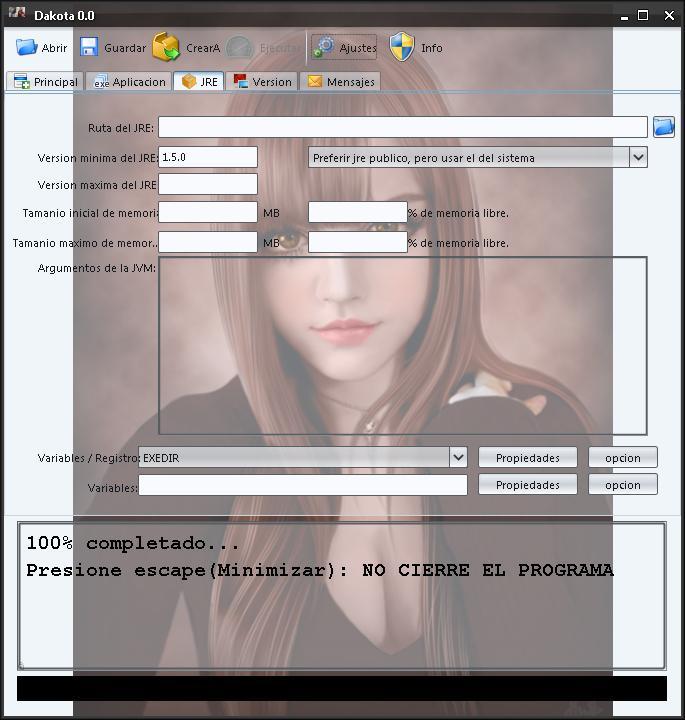Viewport: 685px width, 720px height.
Task: Click the Version maxima del JRE field
Action: click(x=208, y=184)
